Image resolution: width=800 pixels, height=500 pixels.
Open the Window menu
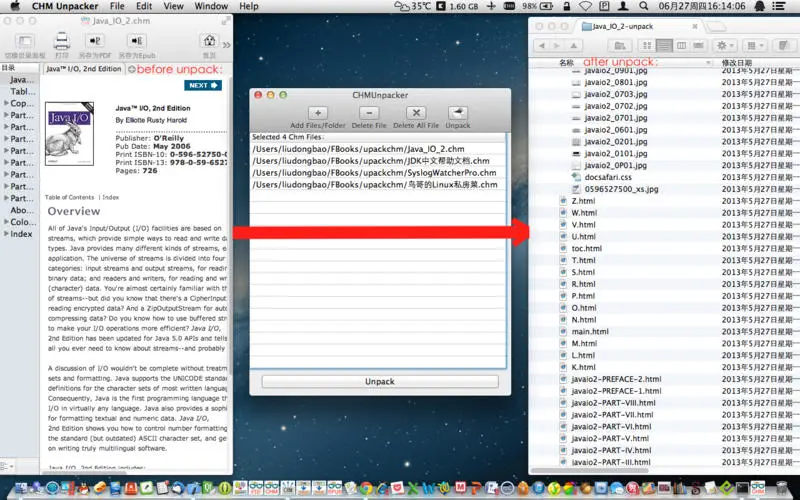click(x=211, y=6)
